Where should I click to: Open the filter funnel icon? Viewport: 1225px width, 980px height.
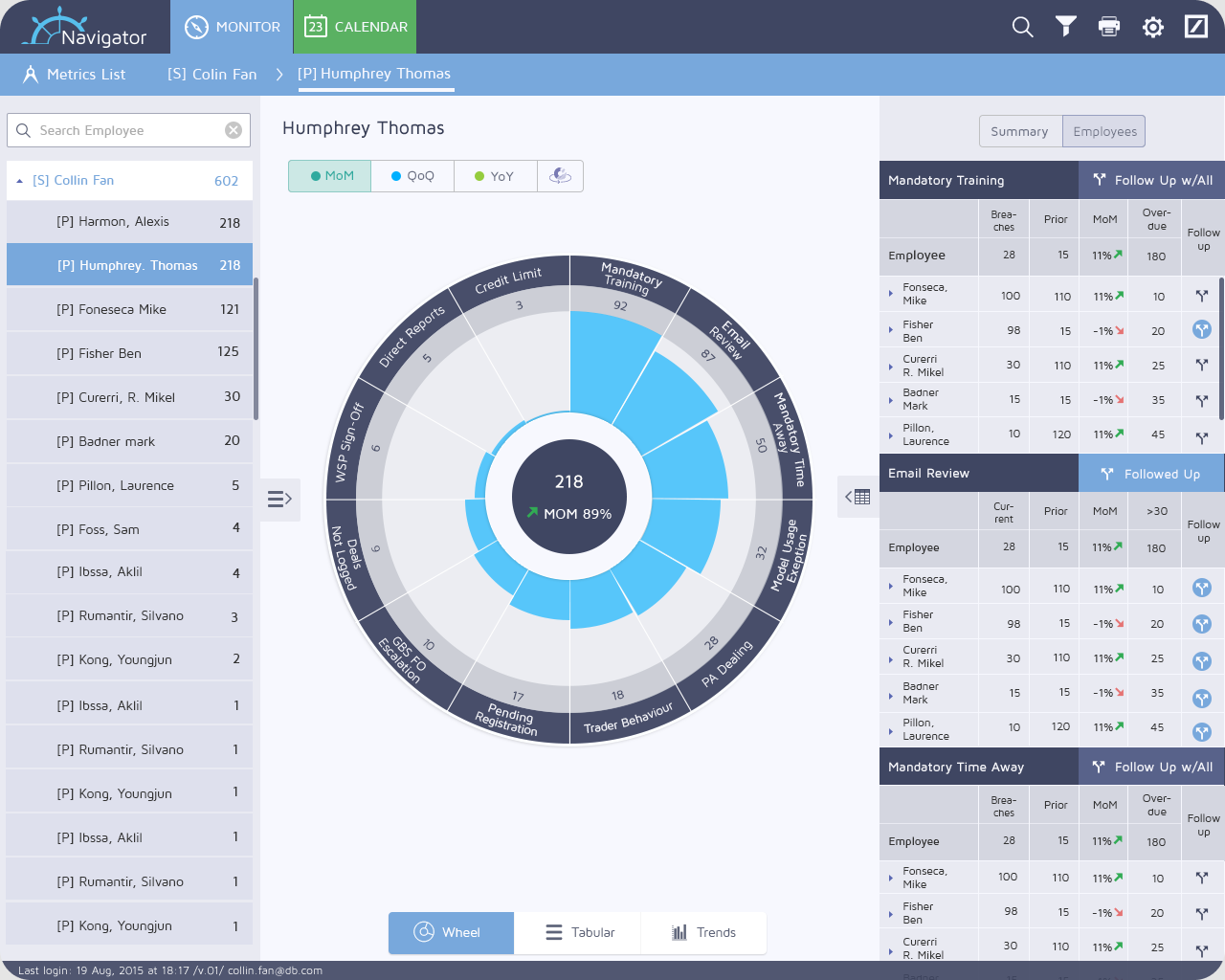point(1065,27)
